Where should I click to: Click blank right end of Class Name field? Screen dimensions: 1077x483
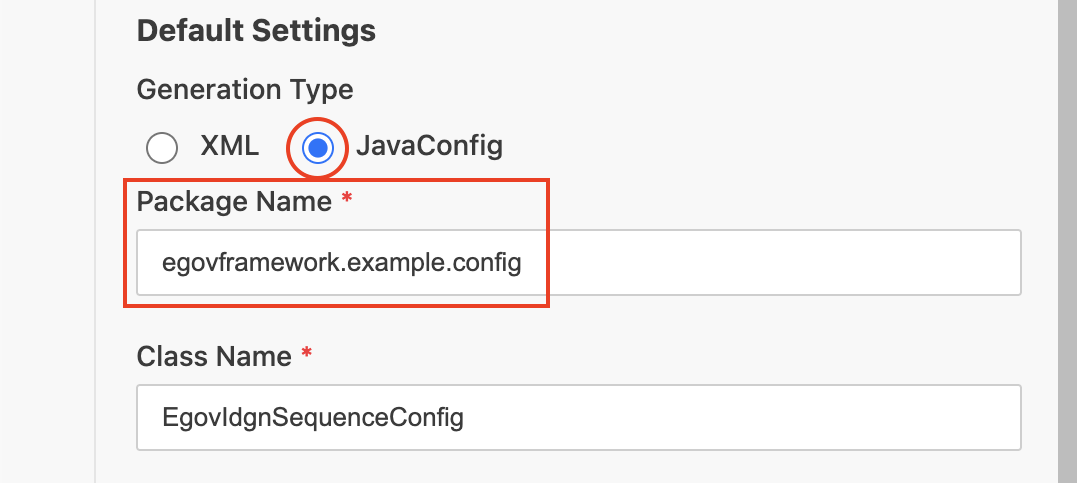(x=900, y=417)
